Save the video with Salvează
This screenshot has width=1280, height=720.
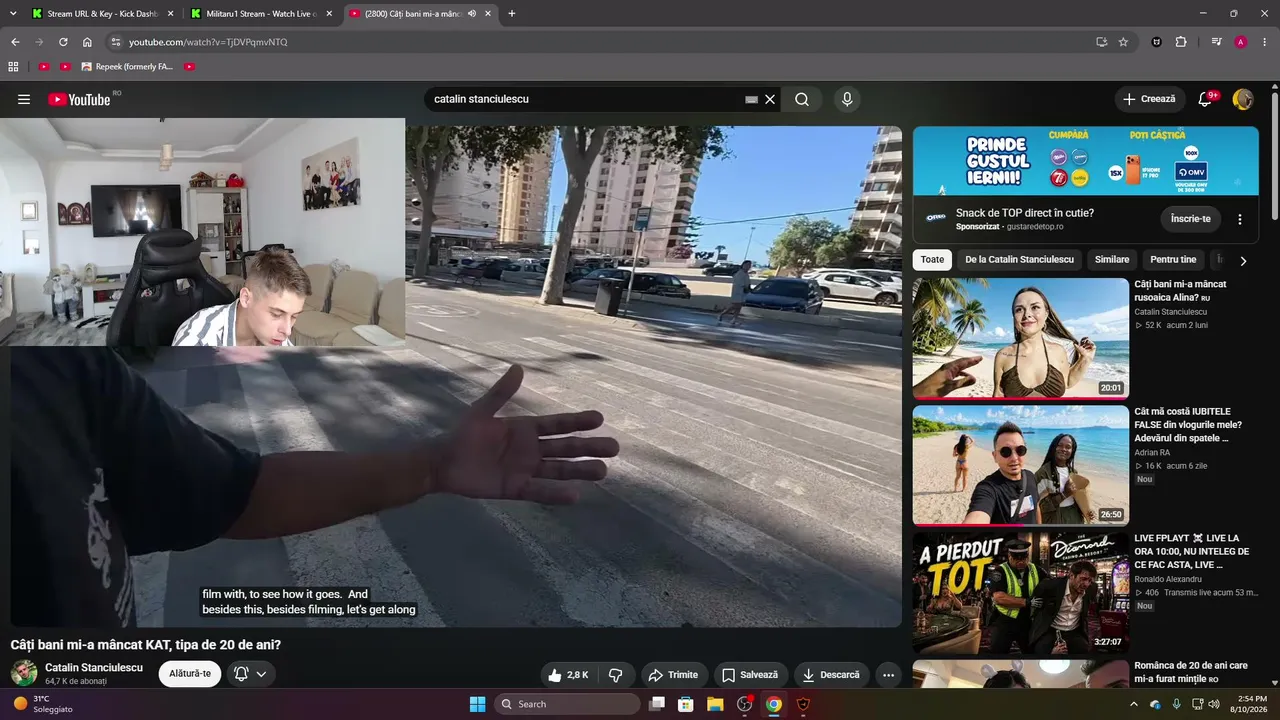click(750, 675)
